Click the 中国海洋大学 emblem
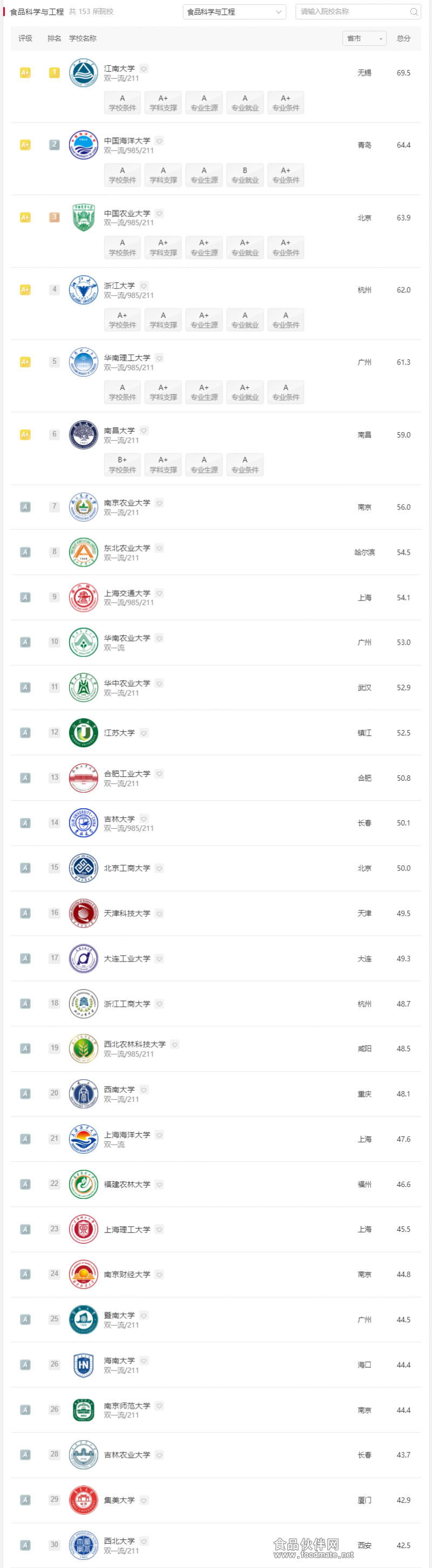Image resolution: width=432 pixels, height=1568 pixels. 84,145
